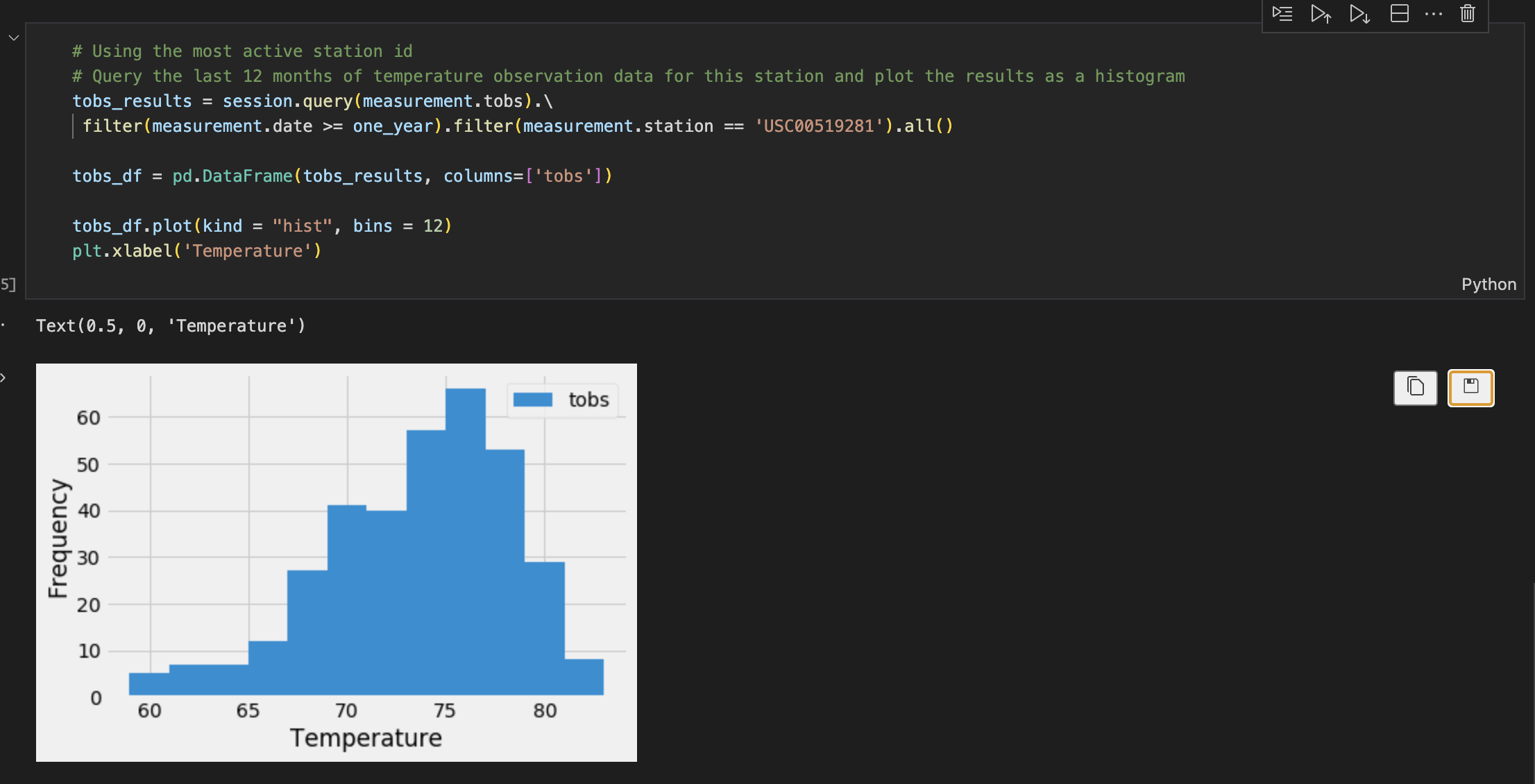The width and height of the screenshot is (1535, 784).
Task: Change the cell language from Python
Action: 1488,284
